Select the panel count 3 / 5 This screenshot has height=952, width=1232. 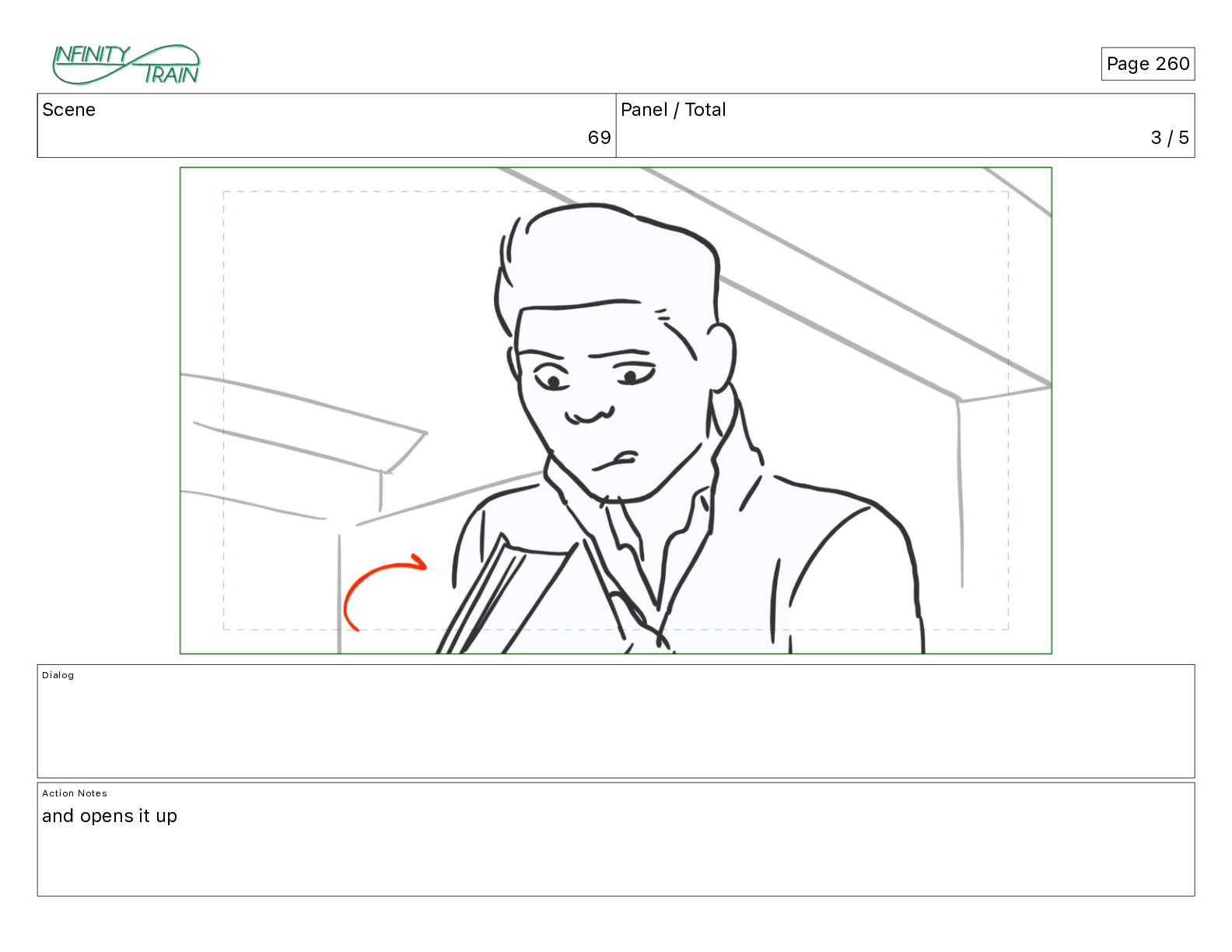(1170, 138)
